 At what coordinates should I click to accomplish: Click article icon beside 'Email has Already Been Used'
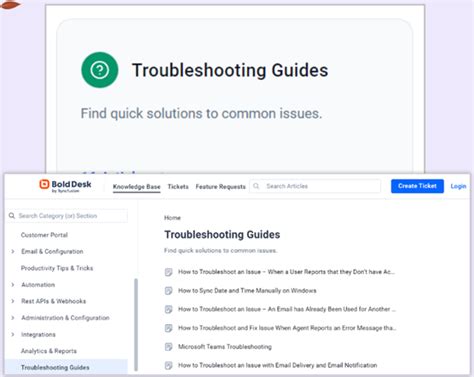[x=169, y=309]
